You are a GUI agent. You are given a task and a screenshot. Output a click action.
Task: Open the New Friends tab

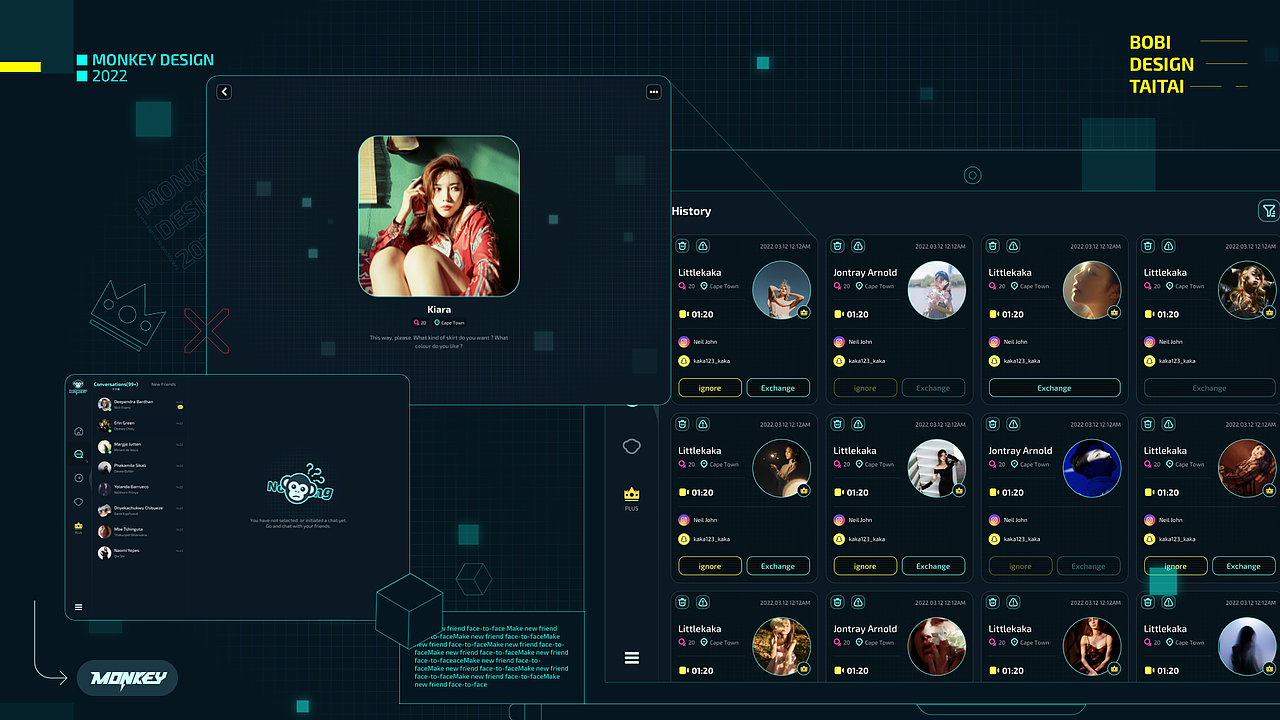pos(164,385)
